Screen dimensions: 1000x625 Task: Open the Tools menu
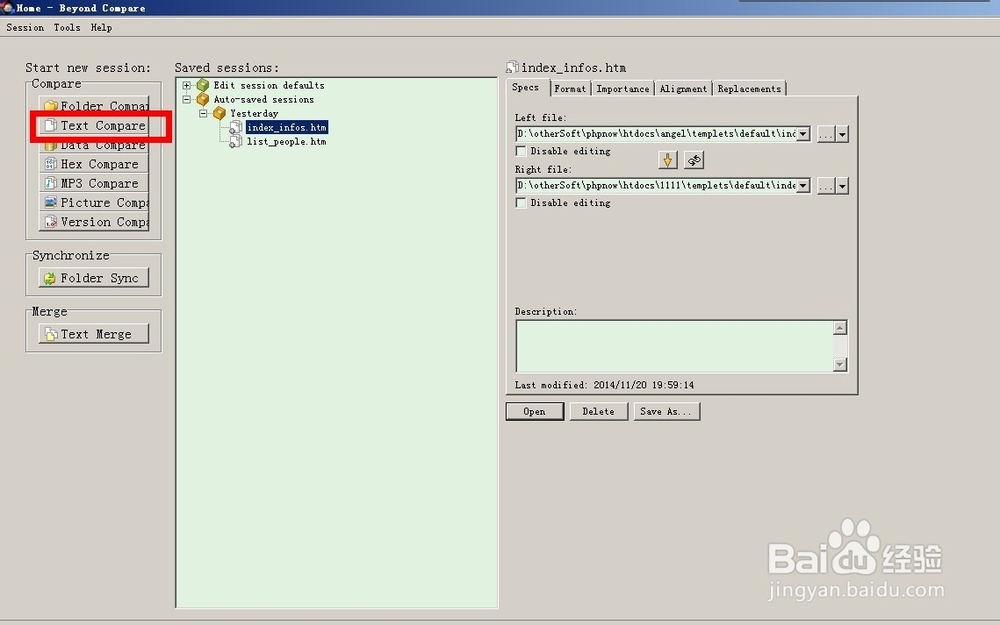click(67, 27)
